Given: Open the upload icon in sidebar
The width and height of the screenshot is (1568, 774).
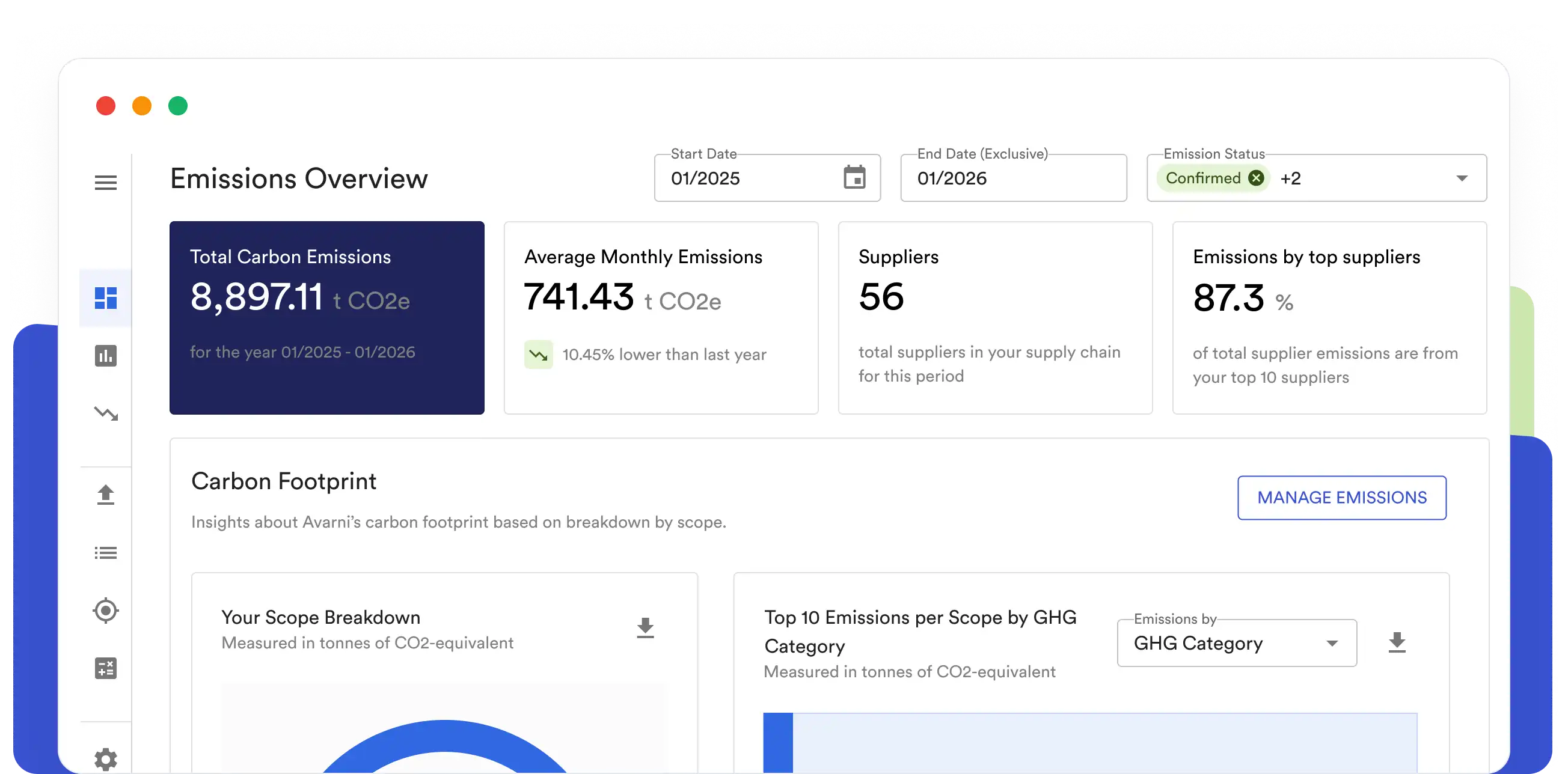Looking at the screenshot, I should click(105, 495).
